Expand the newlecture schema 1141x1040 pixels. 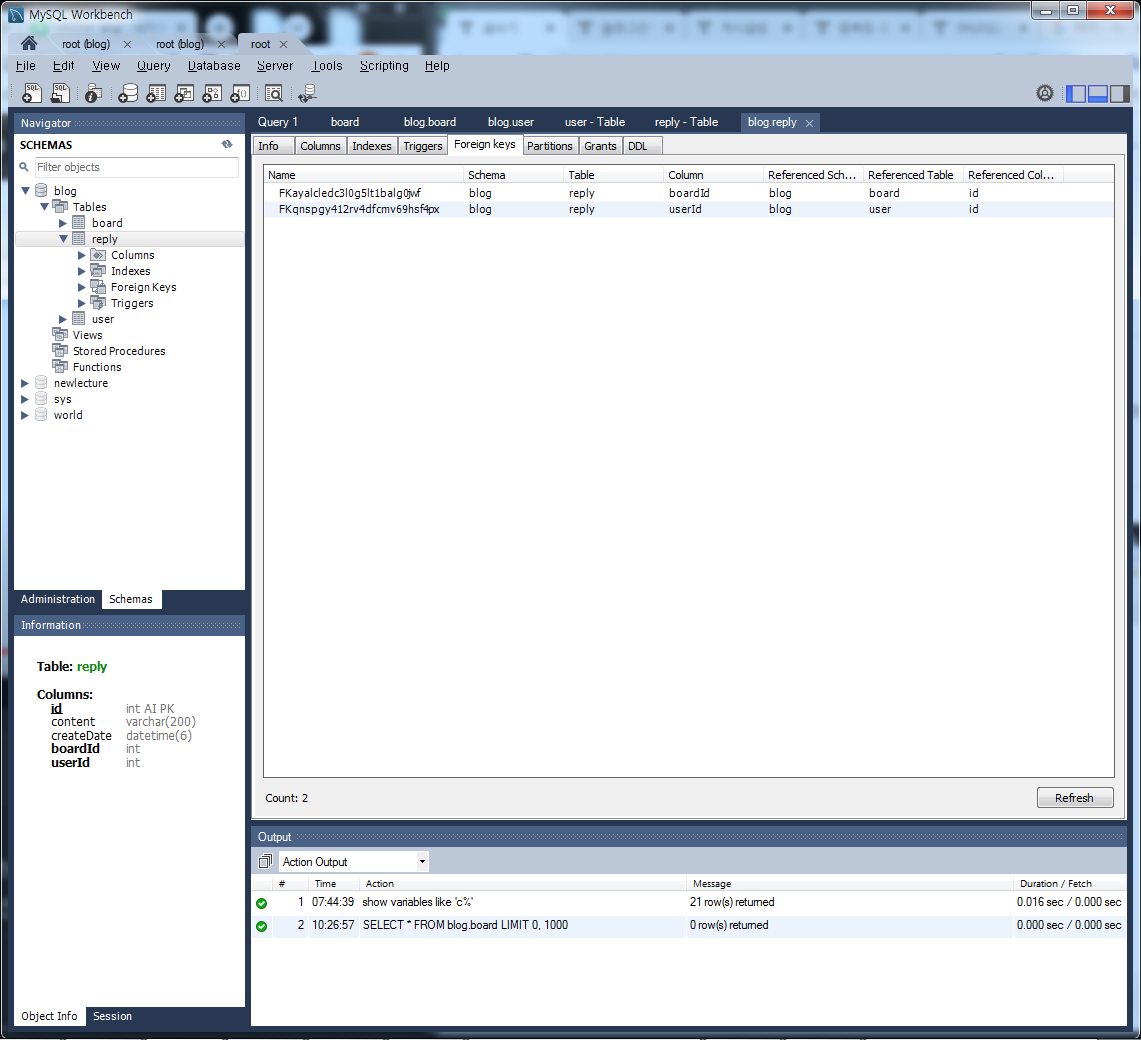click(x=25, y=383)
